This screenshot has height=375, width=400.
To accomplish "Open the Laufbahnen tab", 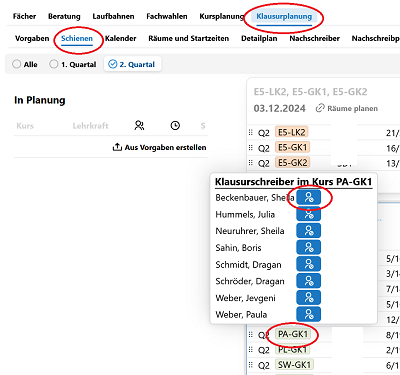I will tap(113, 16).
